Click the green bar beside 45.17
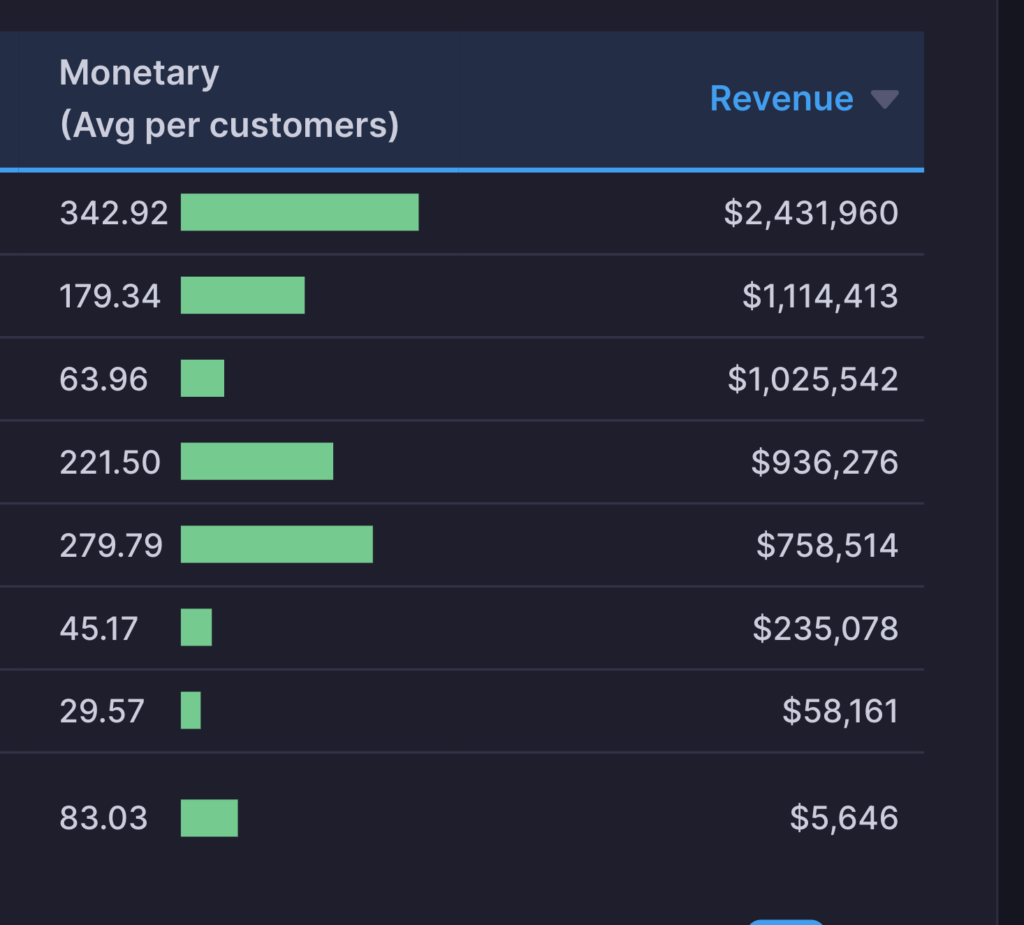 coord(197,627)
